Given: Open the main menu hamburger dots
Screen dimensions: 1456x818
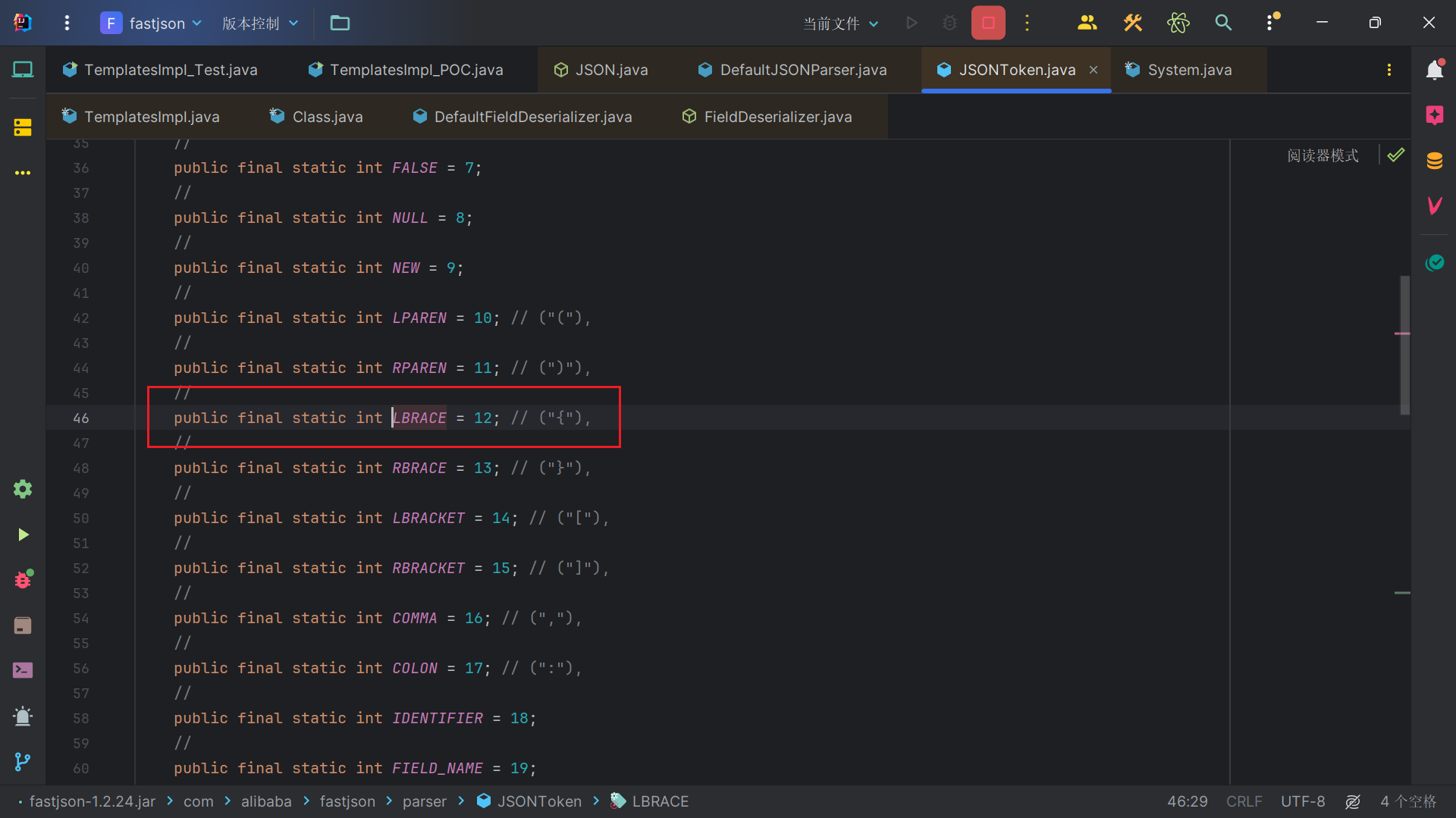Looking at the screenshot, I should click(67, 23).
